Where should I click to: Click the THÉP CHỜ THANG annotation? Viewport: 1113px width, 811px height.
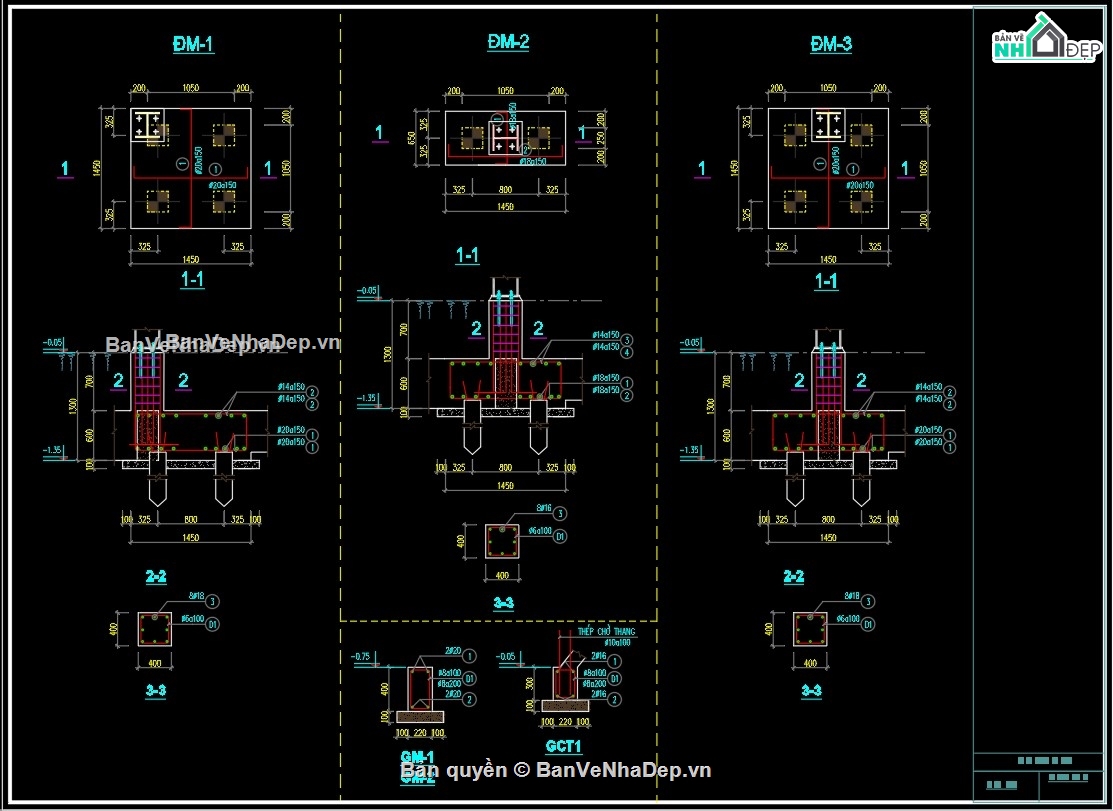(x=606, y=631)
